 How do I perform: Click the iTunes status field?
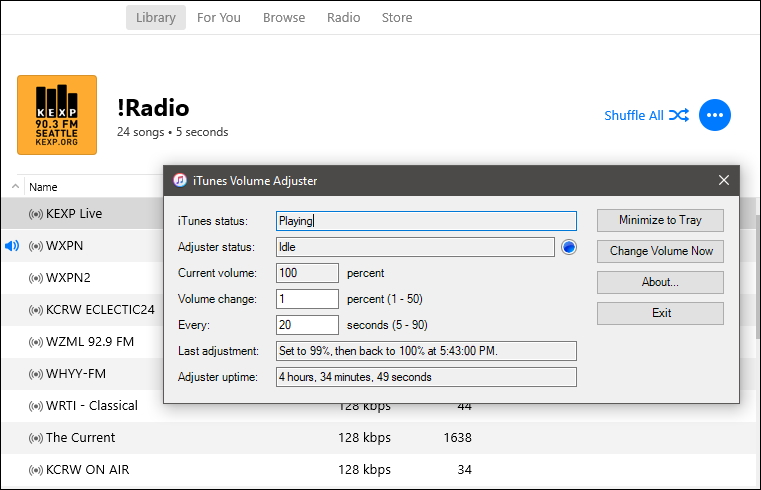point(426,221)
